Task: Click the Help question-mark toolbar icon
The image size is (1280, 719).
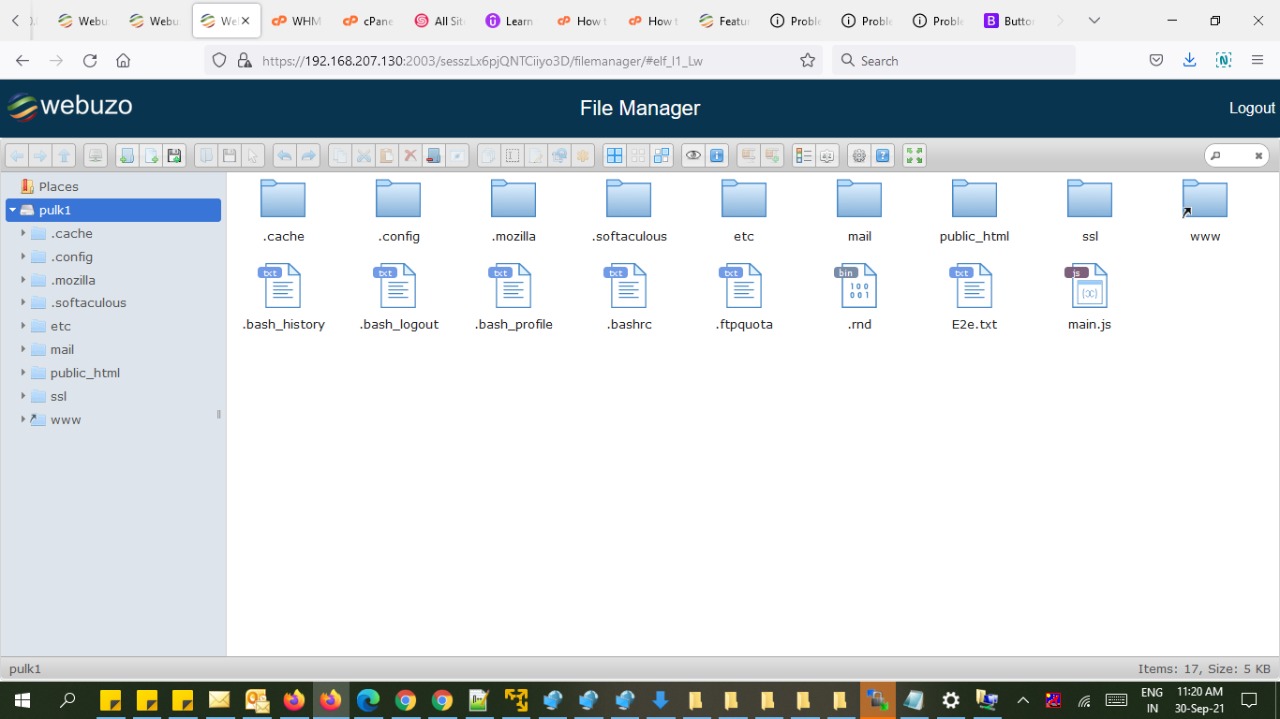Action: pyautogui.click(x=882, y=155)
